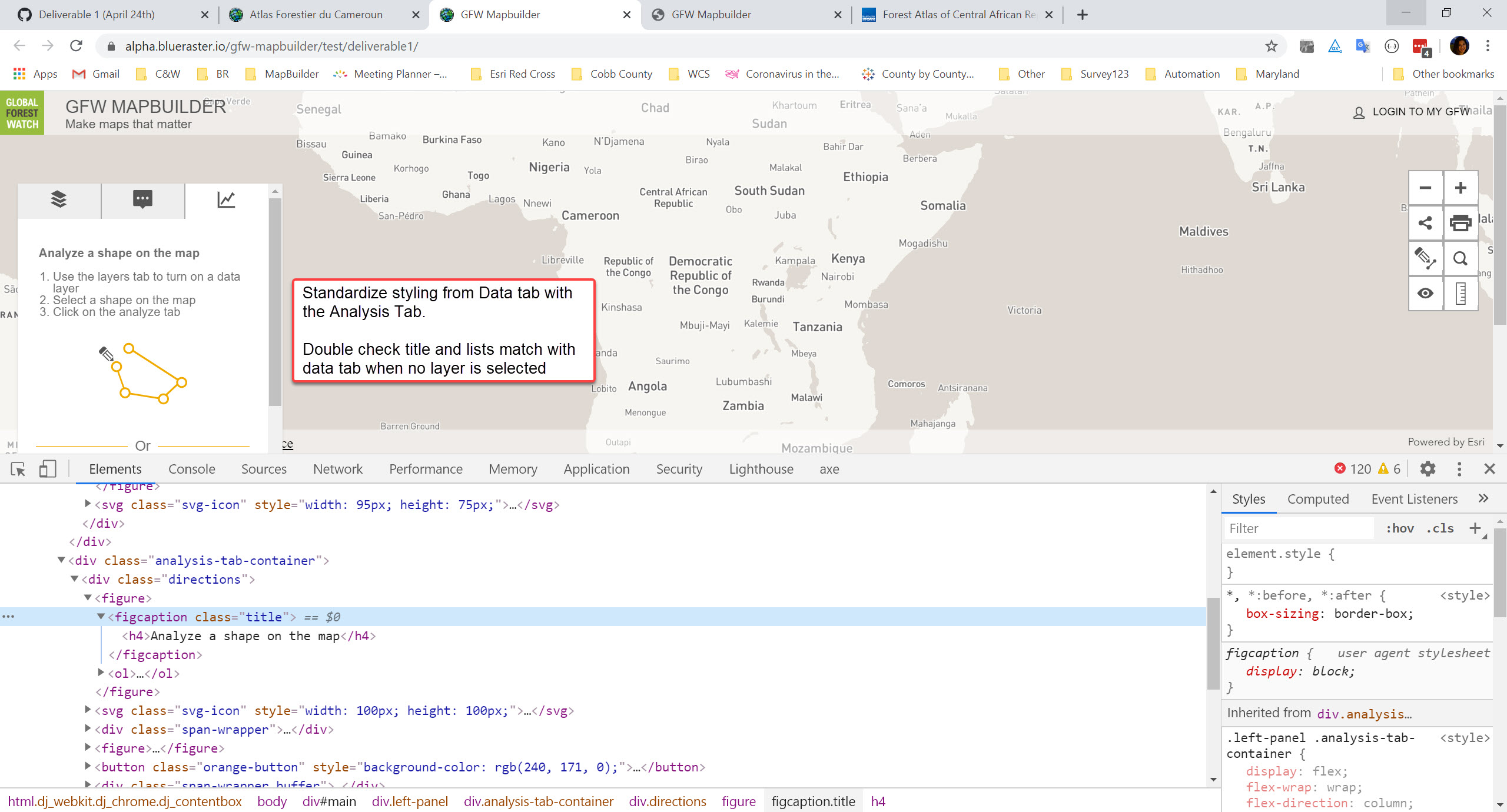Toggle the device toolbar in DevTools
The width and height of the screenshot is (1507, 812).
[x=48, y=469]
